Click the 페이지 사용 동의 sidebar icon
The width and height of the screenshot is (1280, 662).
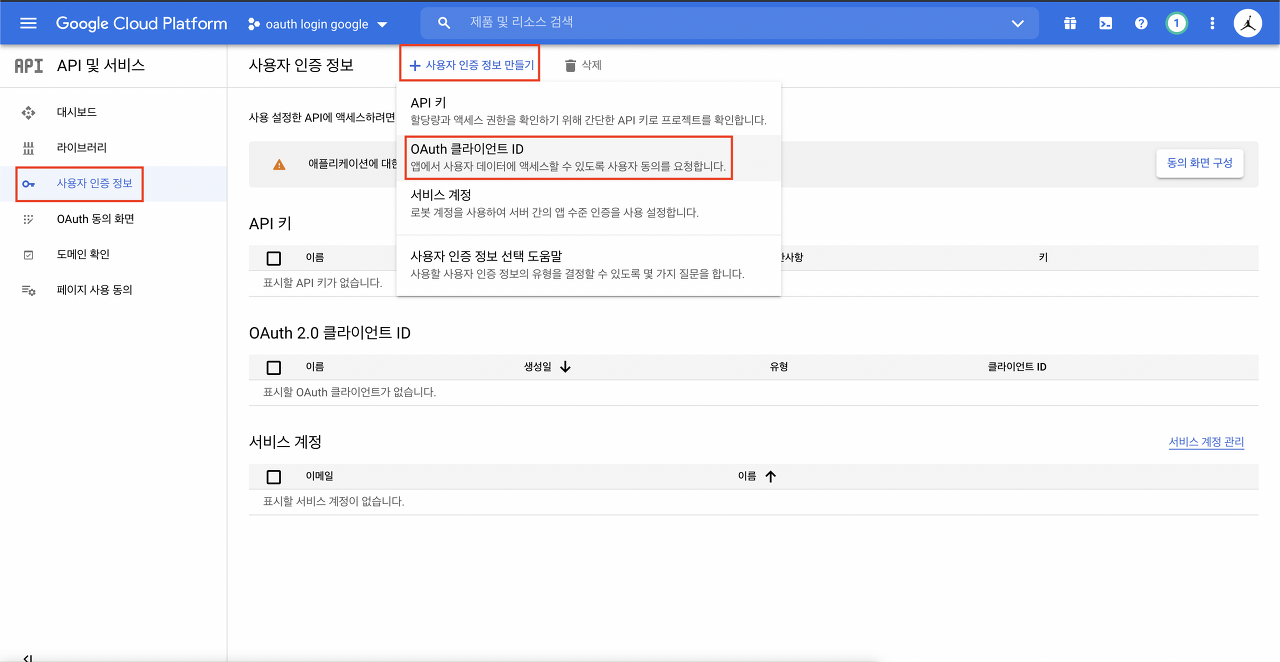click(28, 290)
